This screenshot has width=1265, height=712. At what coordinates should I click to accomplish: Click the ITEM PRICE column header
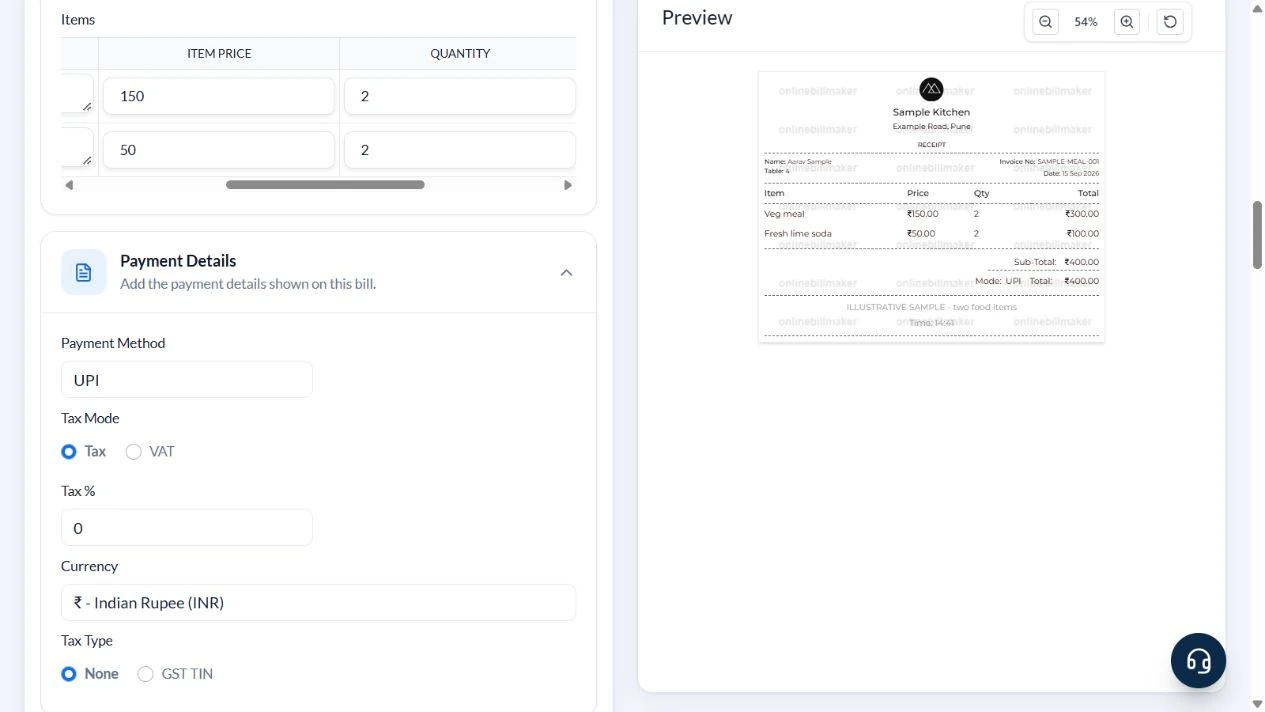coord(219,54)
